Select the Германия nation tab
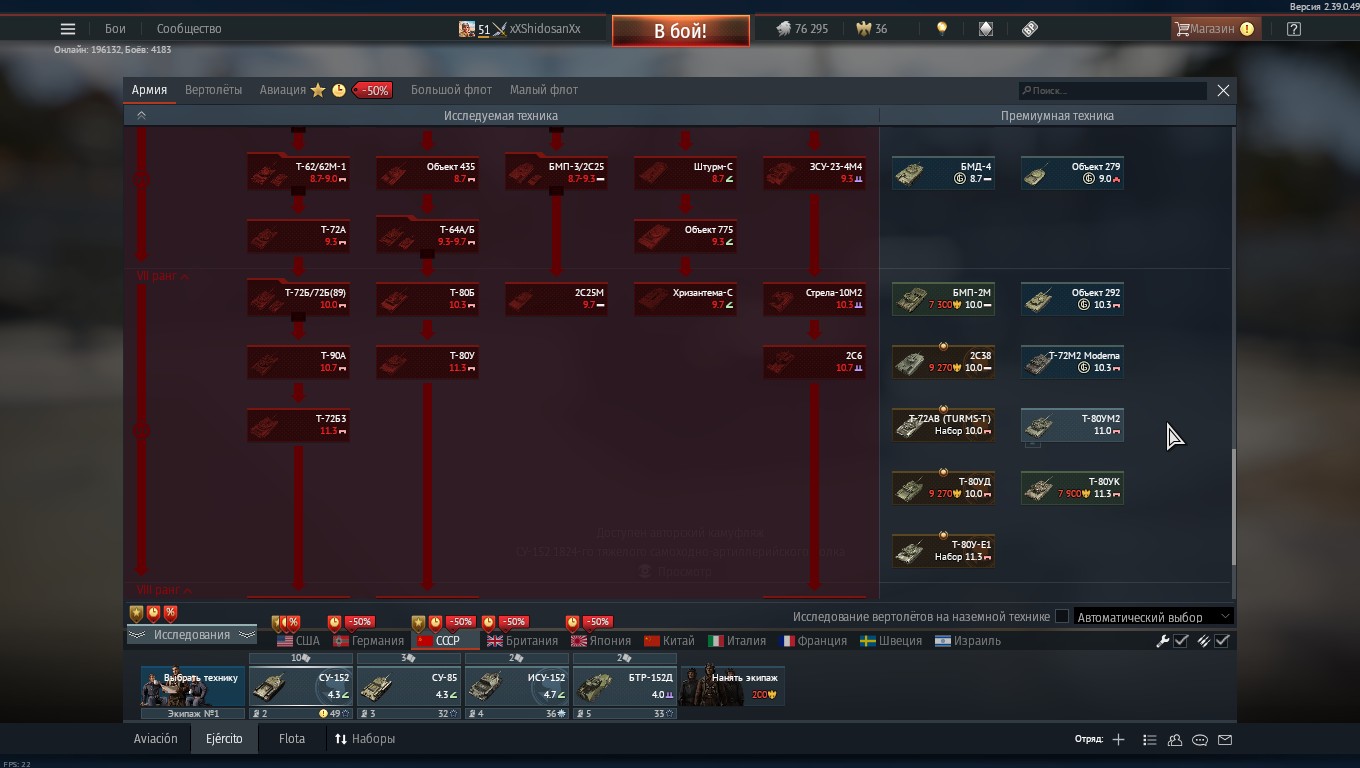 coord(368,641)
